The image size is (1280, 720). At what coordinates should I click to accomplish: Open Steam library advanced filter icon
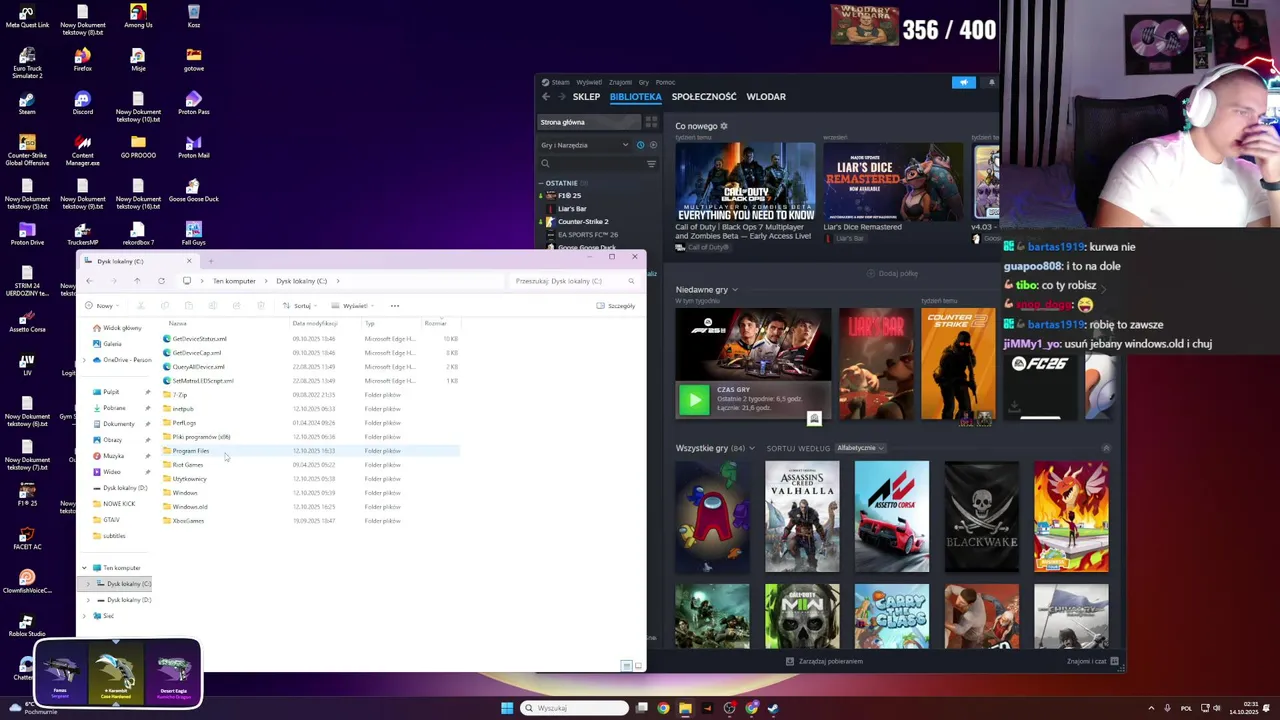click(x=651, y=164)
